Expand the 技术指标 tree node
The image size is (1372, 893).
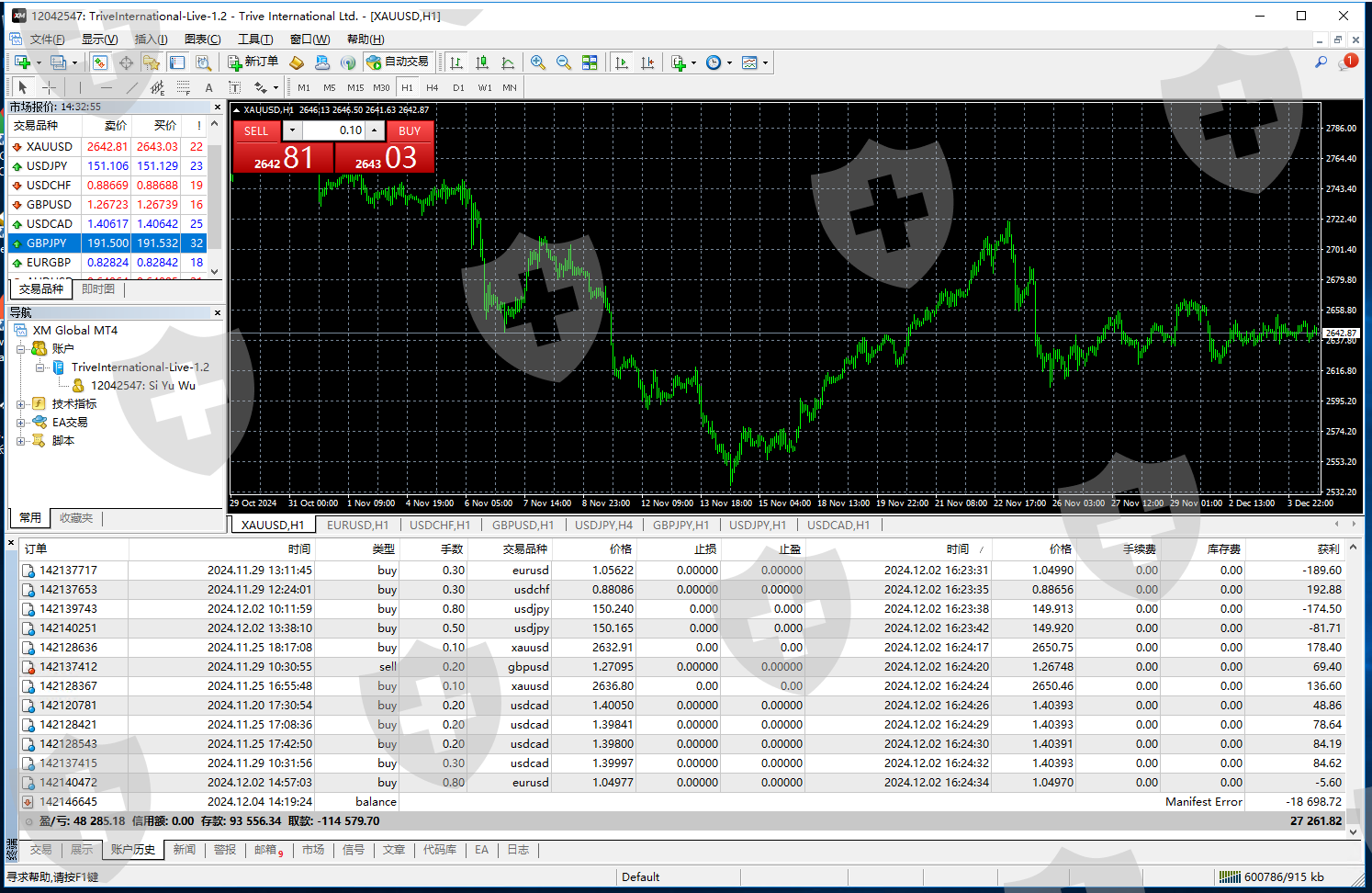21,404
